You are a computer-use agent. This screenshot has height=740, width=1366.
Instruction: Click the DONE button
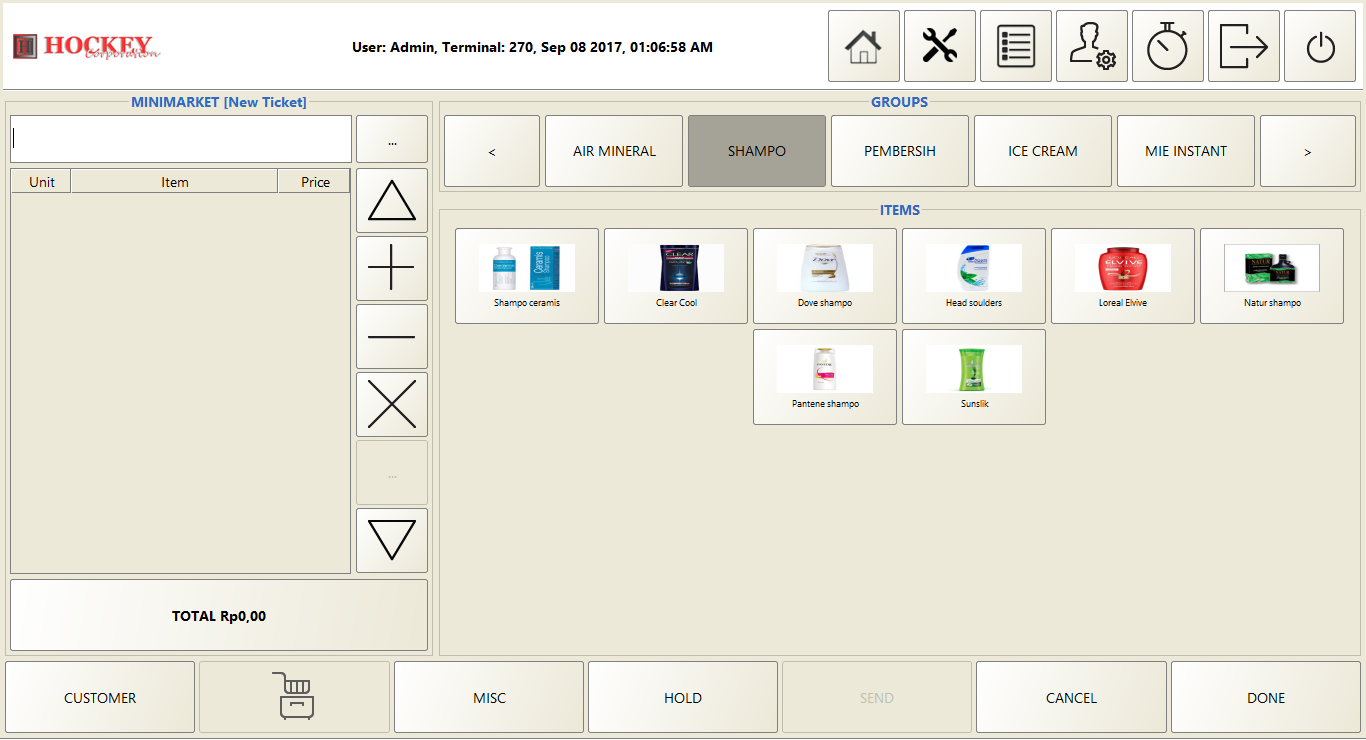click(1266, 697)
